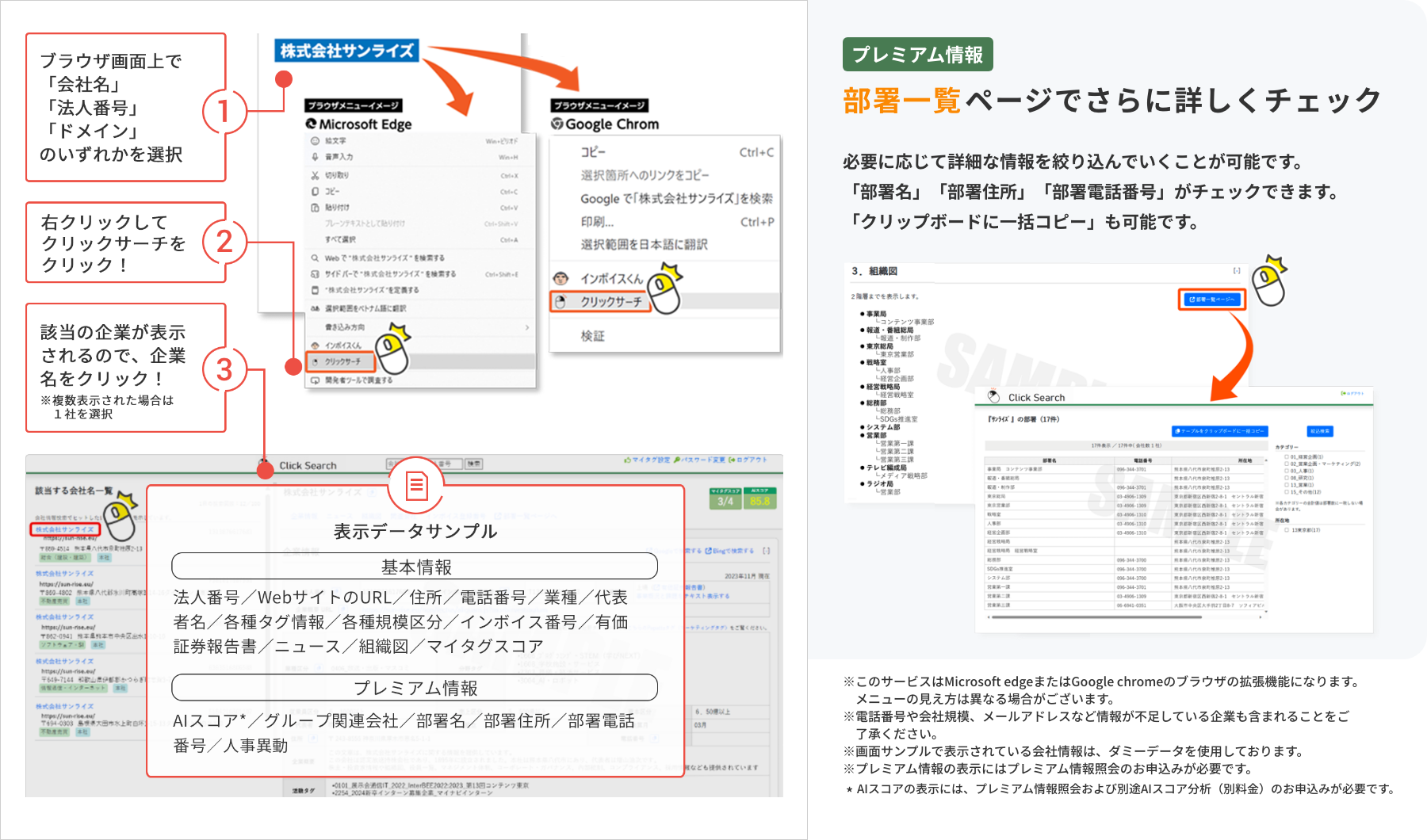Click the copy icon in the Edge menu
Image resolution: width=1427 pixels, height=840 pixels.
coord(315,192)
